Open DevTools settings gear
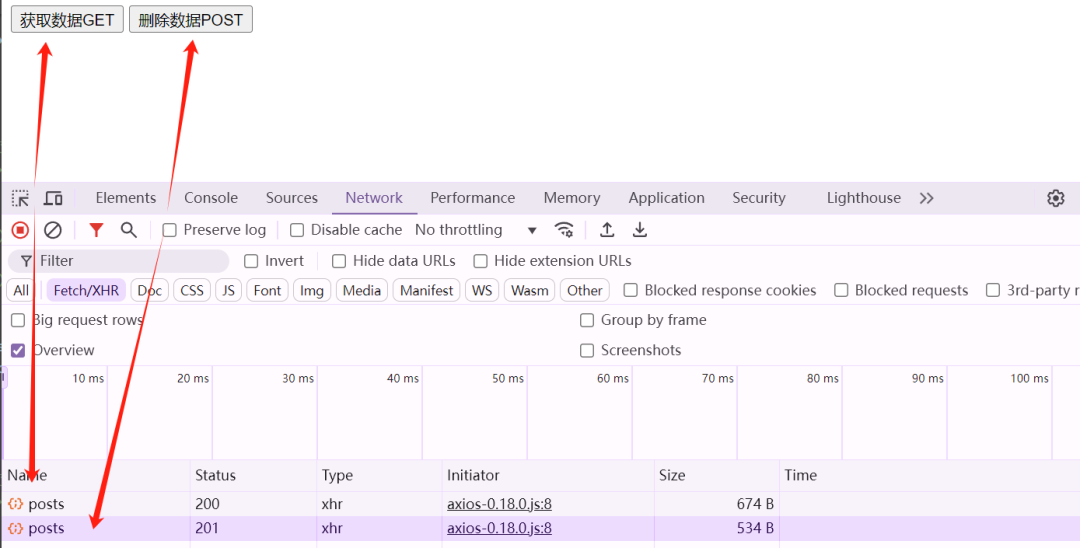 [1055, 198]
